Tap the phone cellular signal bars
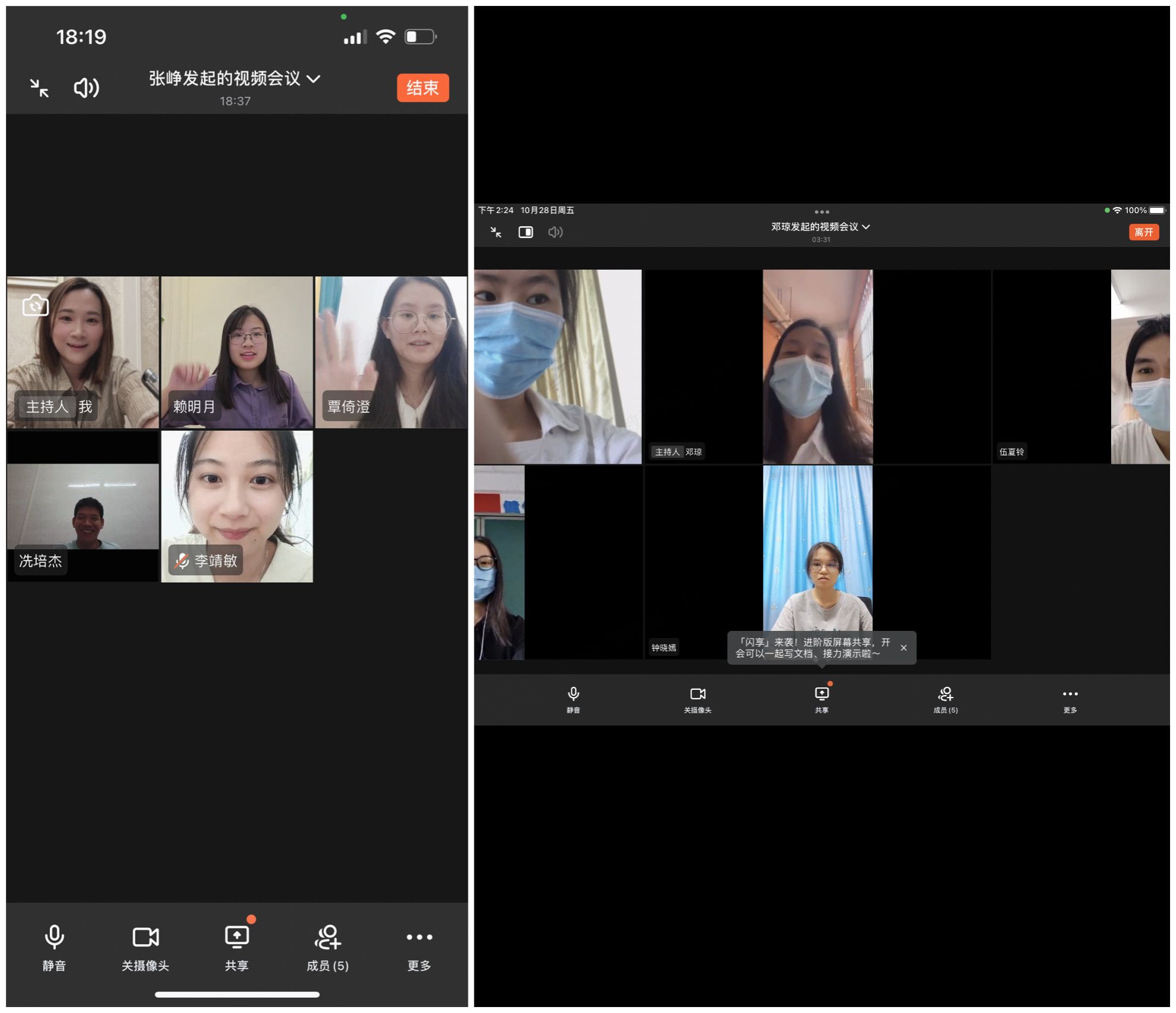The width and height of the screenshot is (1176, 1013). coord(355,37)
